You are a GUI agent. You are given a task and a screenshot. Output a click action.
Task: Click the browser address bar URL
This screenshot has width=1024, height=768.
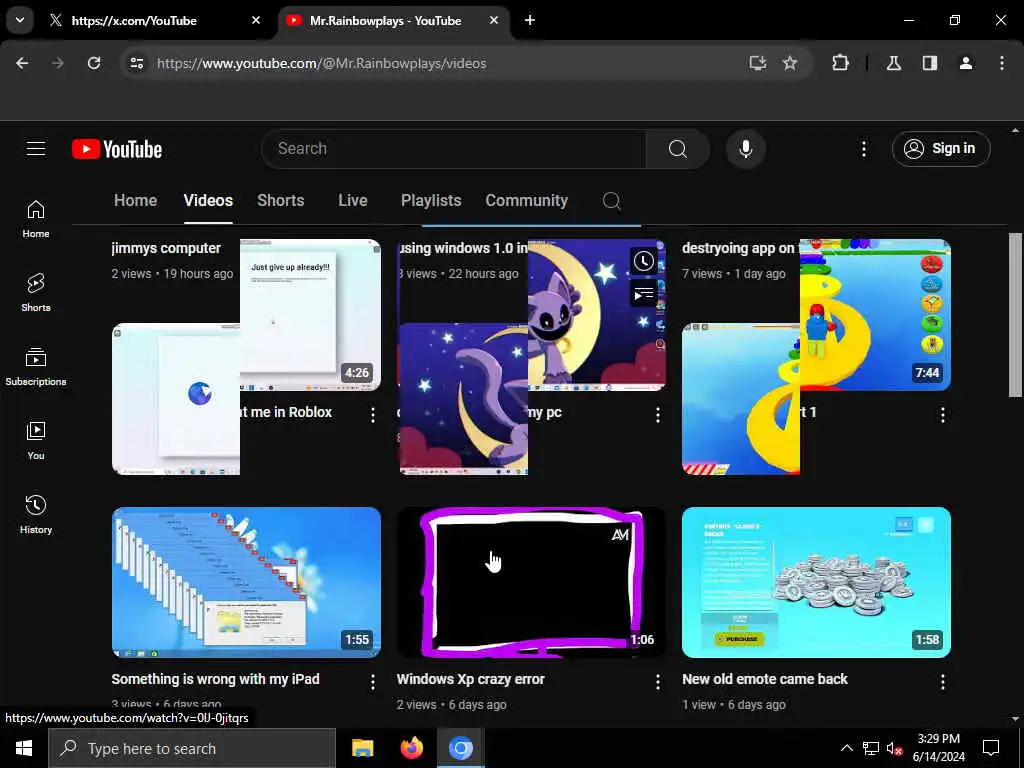click(x=321, y=63)
